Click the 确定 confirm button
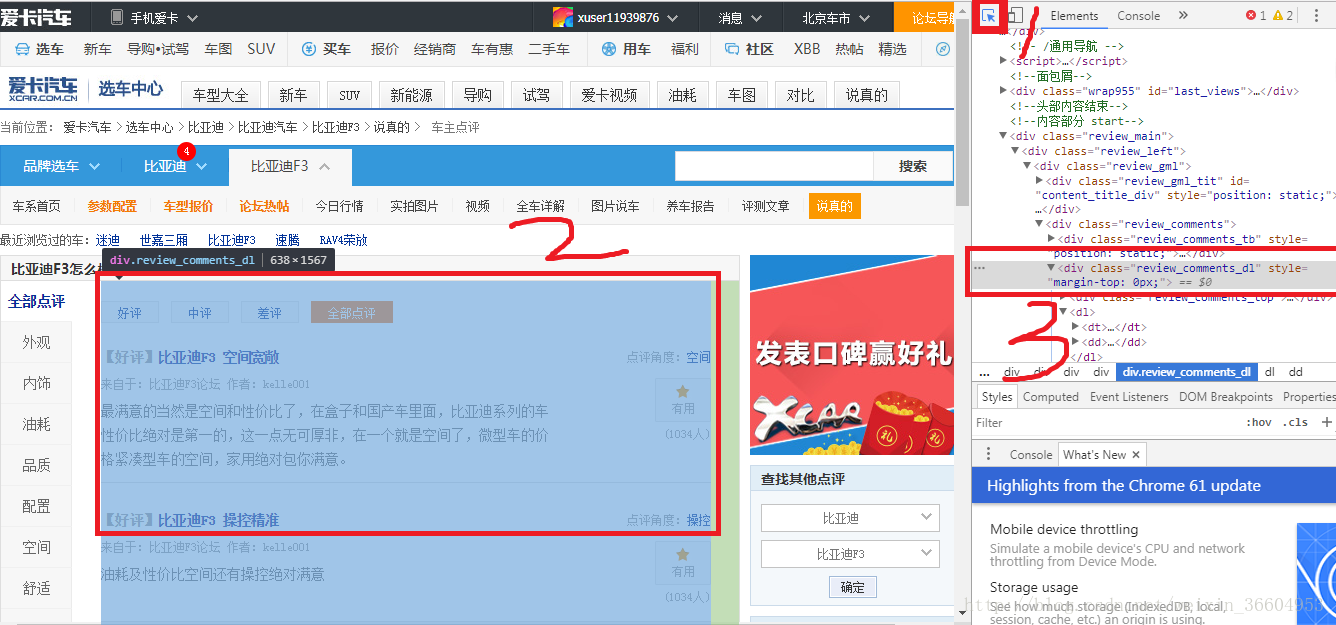1336x625 pixels. [x=852, y=587]
